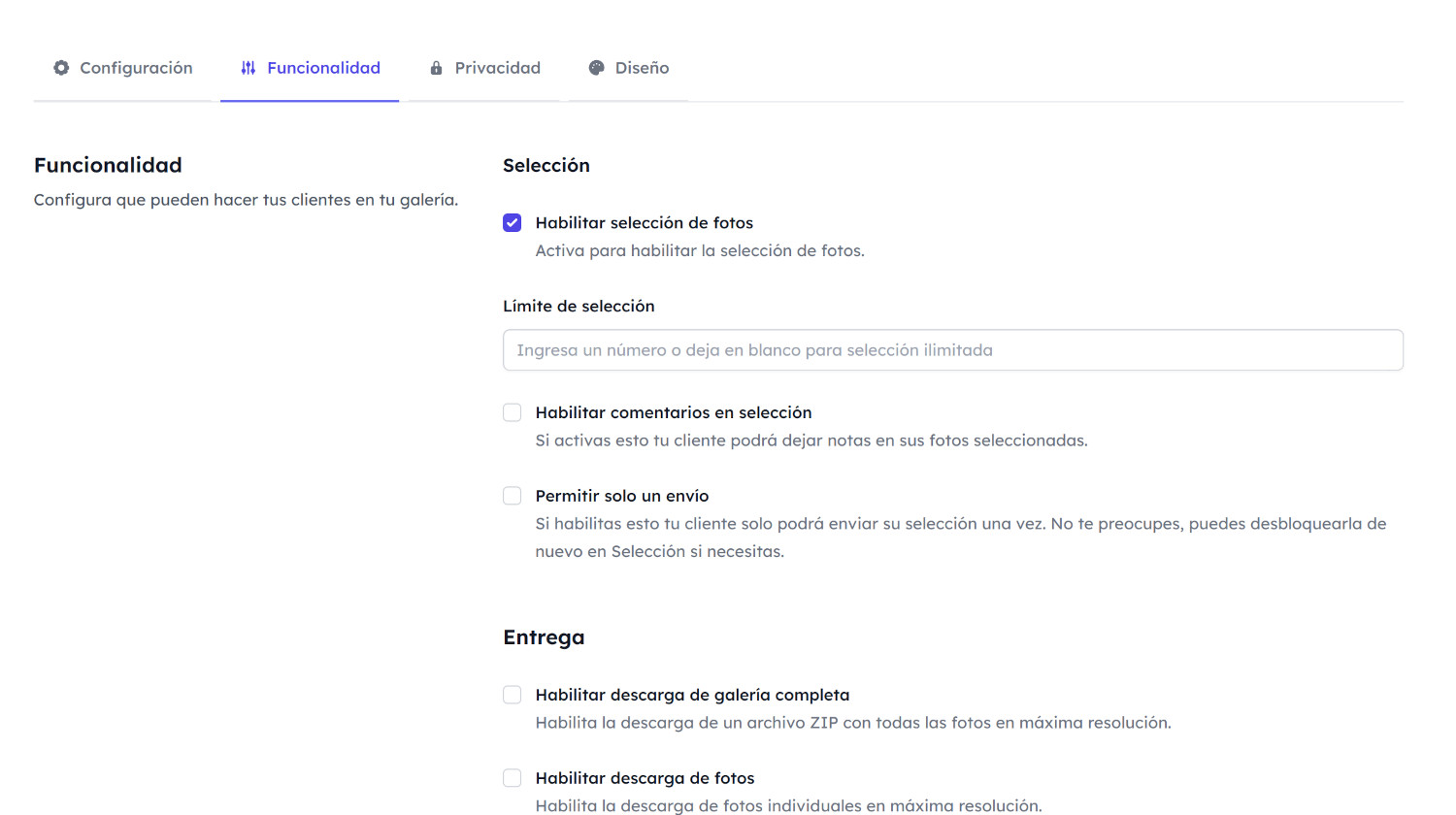Click the Habilitar selección de fotos label
The image size is (1456, 815).
point(645,223)
